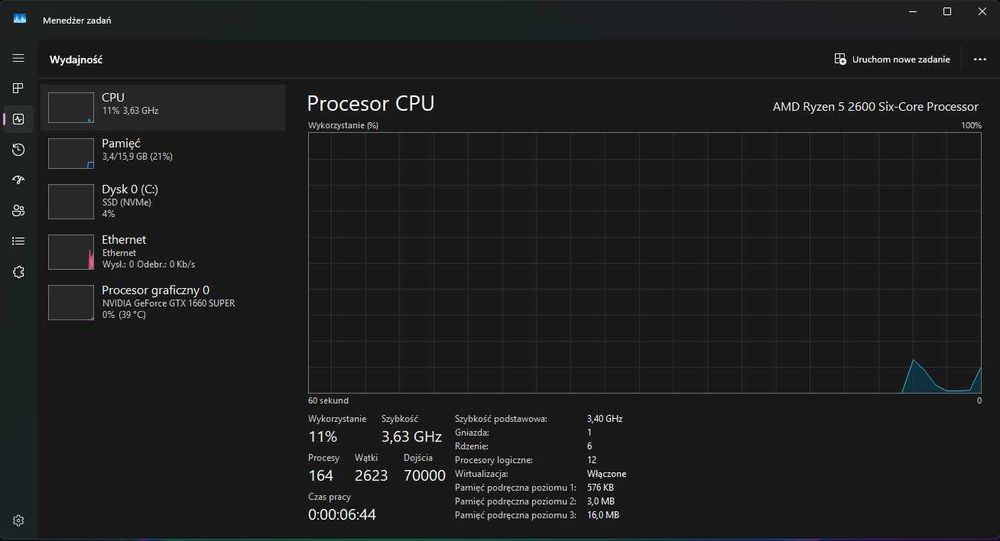
Task: Click the Uruchom nowe zadanie button
Action: point(892,59)
